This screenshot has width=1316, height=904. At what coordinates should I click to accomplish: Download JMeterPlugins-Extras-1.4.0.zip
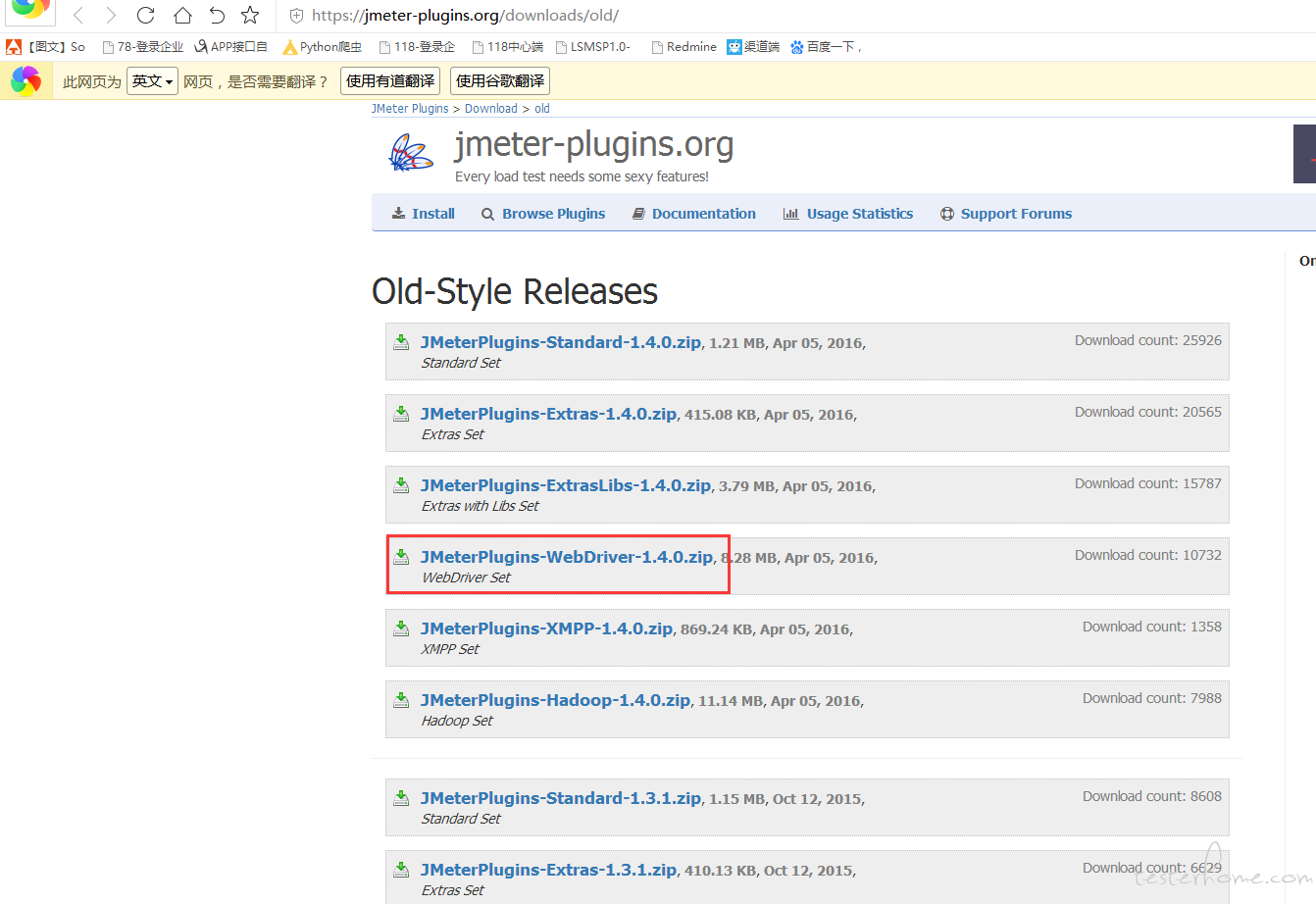(548, 414)
